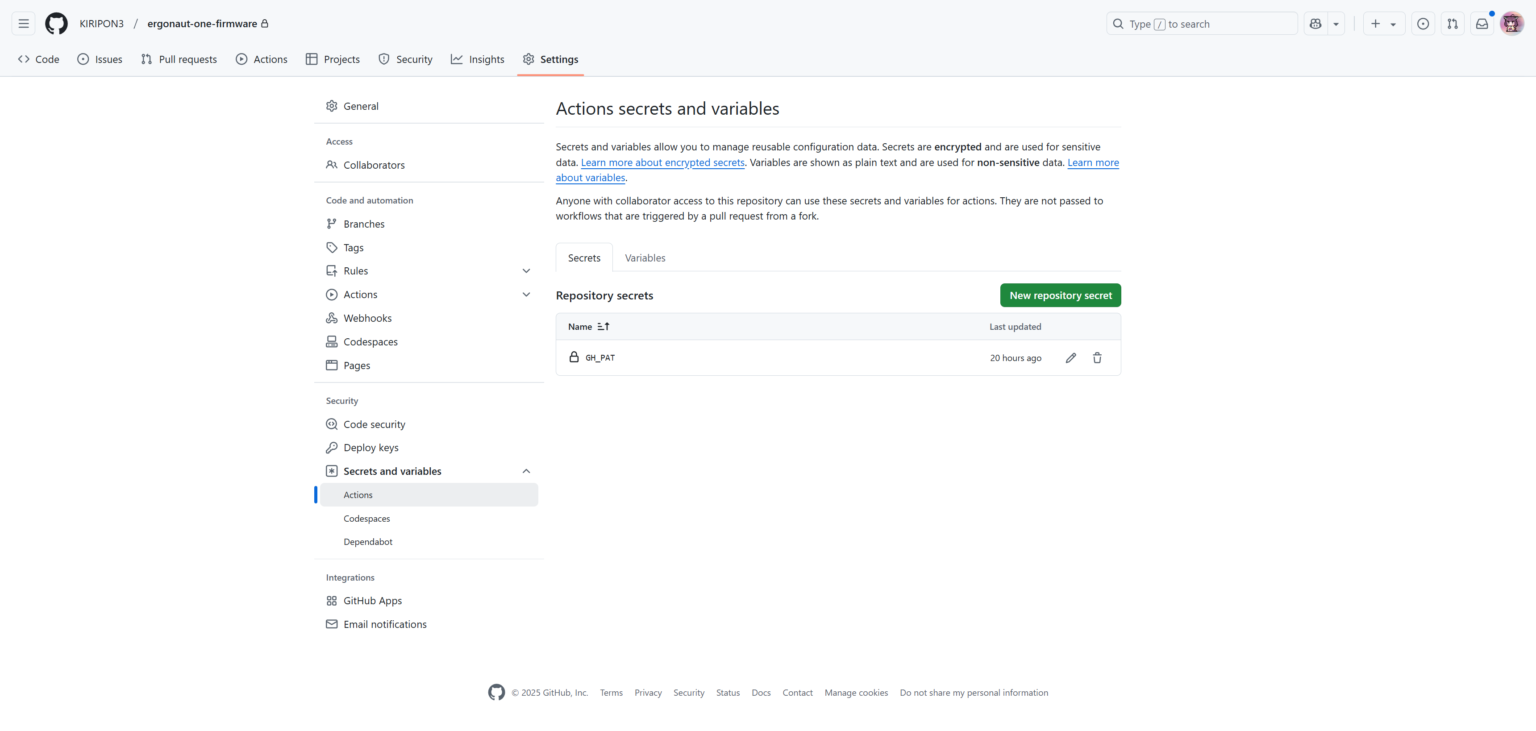Screen dimensions: 1536x731
Task: Open issues icon in top header
Action: (1423, 24)
